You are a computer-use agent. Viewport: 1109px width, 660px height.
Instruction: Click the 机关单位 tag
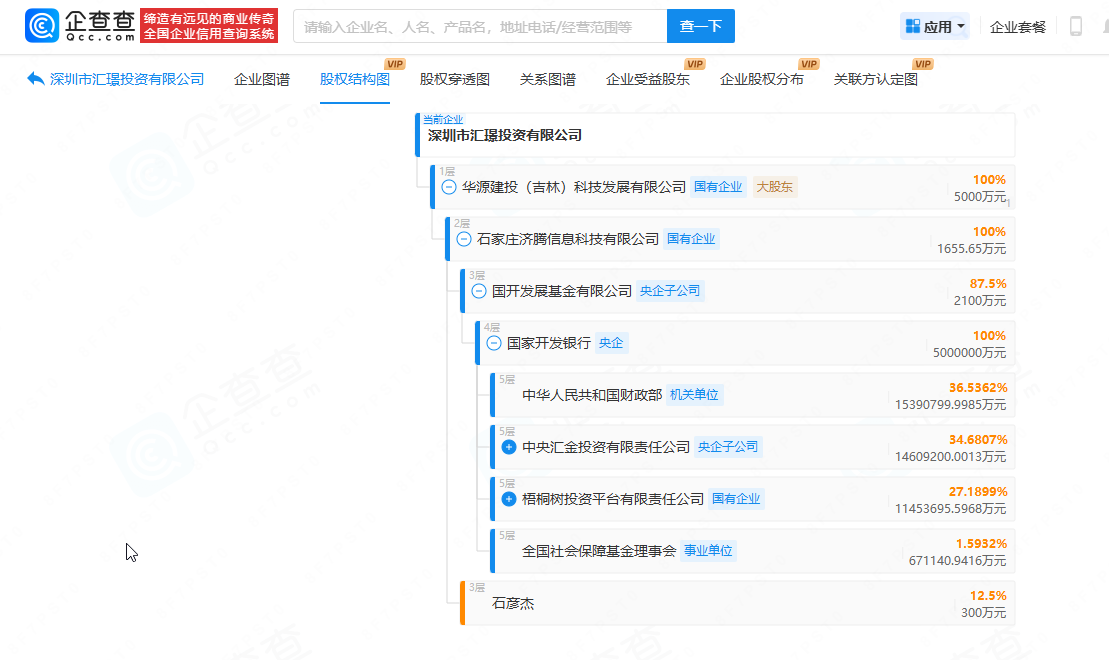(694, 395)
